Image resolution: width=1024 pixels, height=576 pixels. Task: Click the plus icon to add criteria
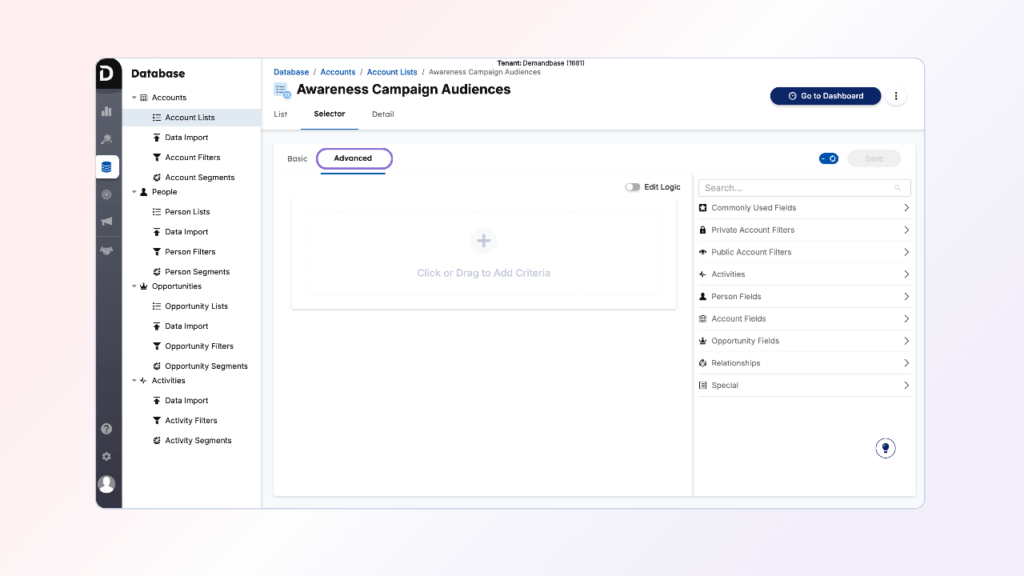[483, 241]
